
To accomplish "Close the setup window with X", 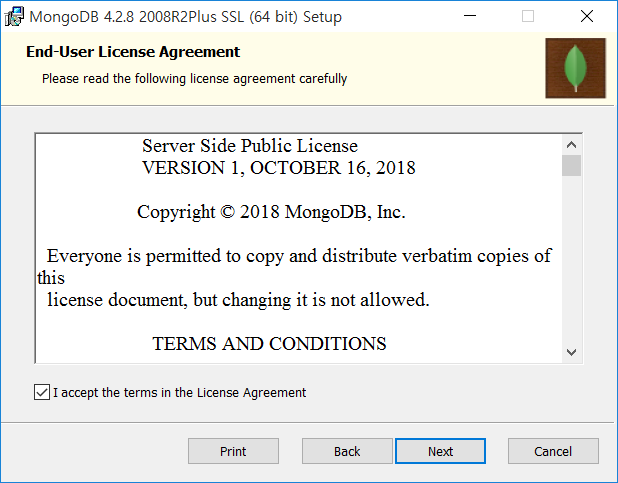I will (x=587, y=16).
